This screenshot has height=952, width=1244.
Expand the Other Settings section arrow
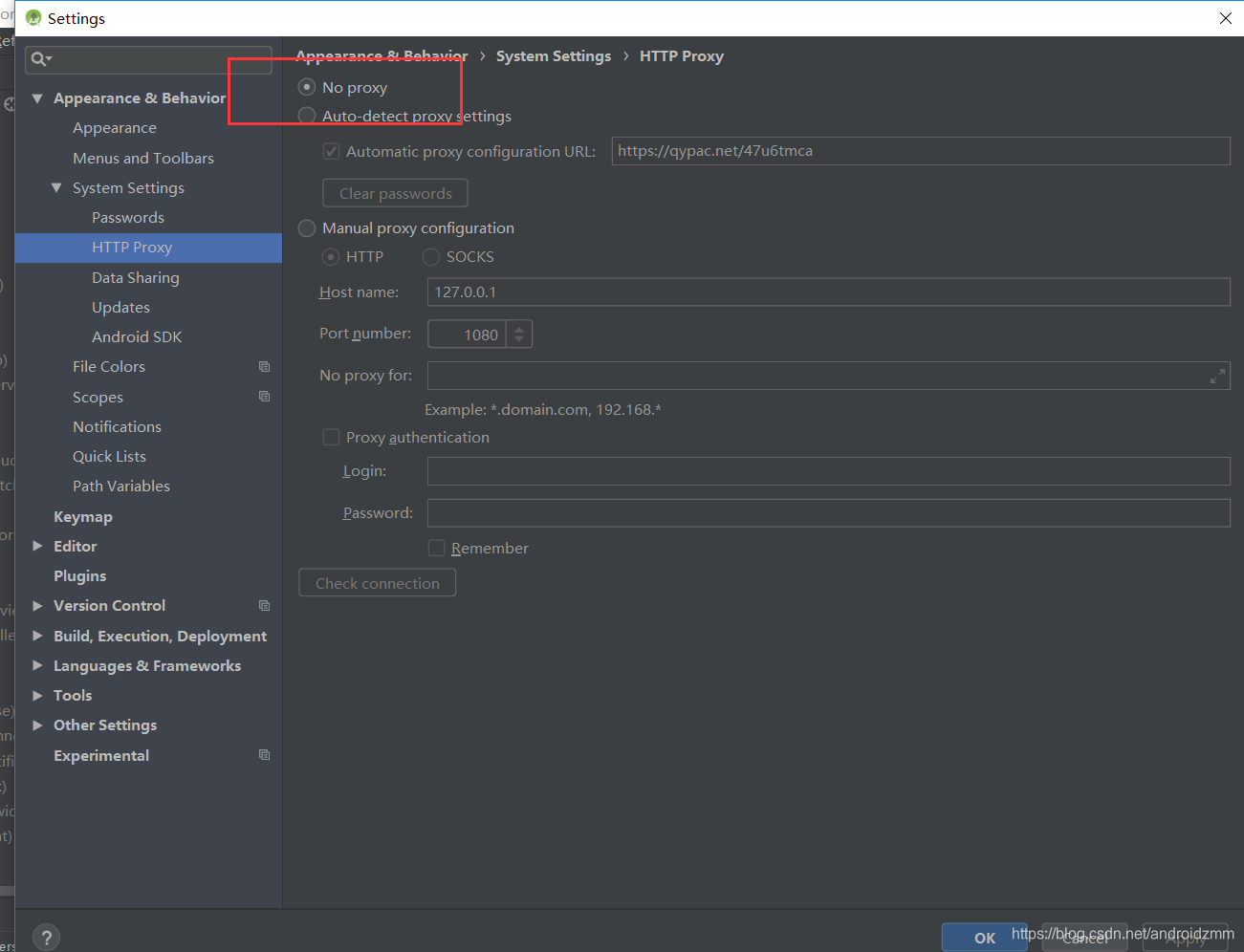(37, 725)
